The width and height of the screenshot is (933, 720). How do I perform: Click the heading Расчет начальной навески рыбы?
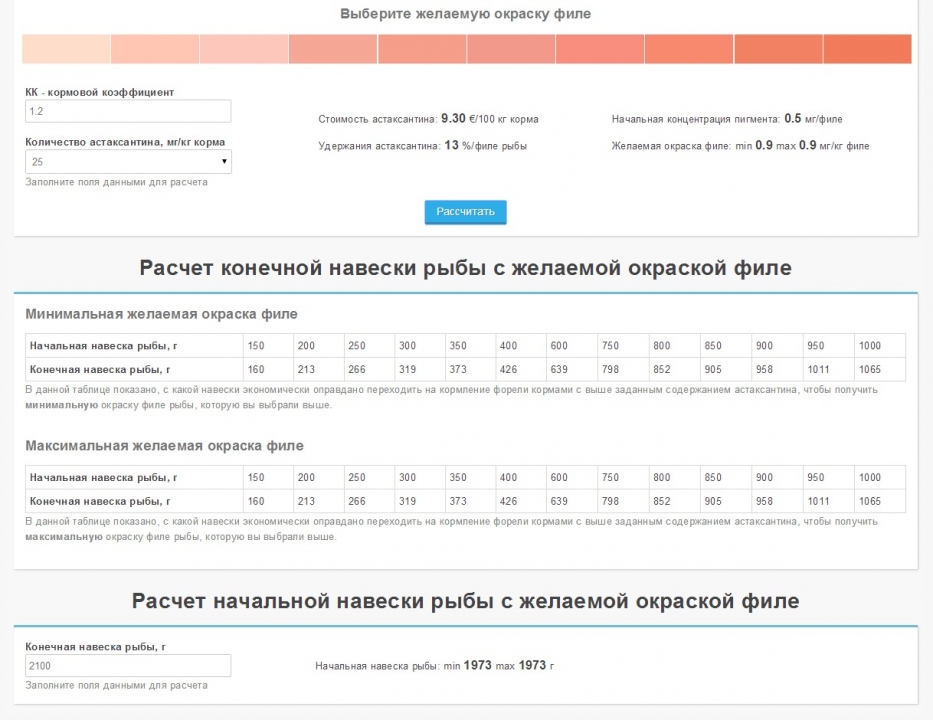(x=465, y=601)
